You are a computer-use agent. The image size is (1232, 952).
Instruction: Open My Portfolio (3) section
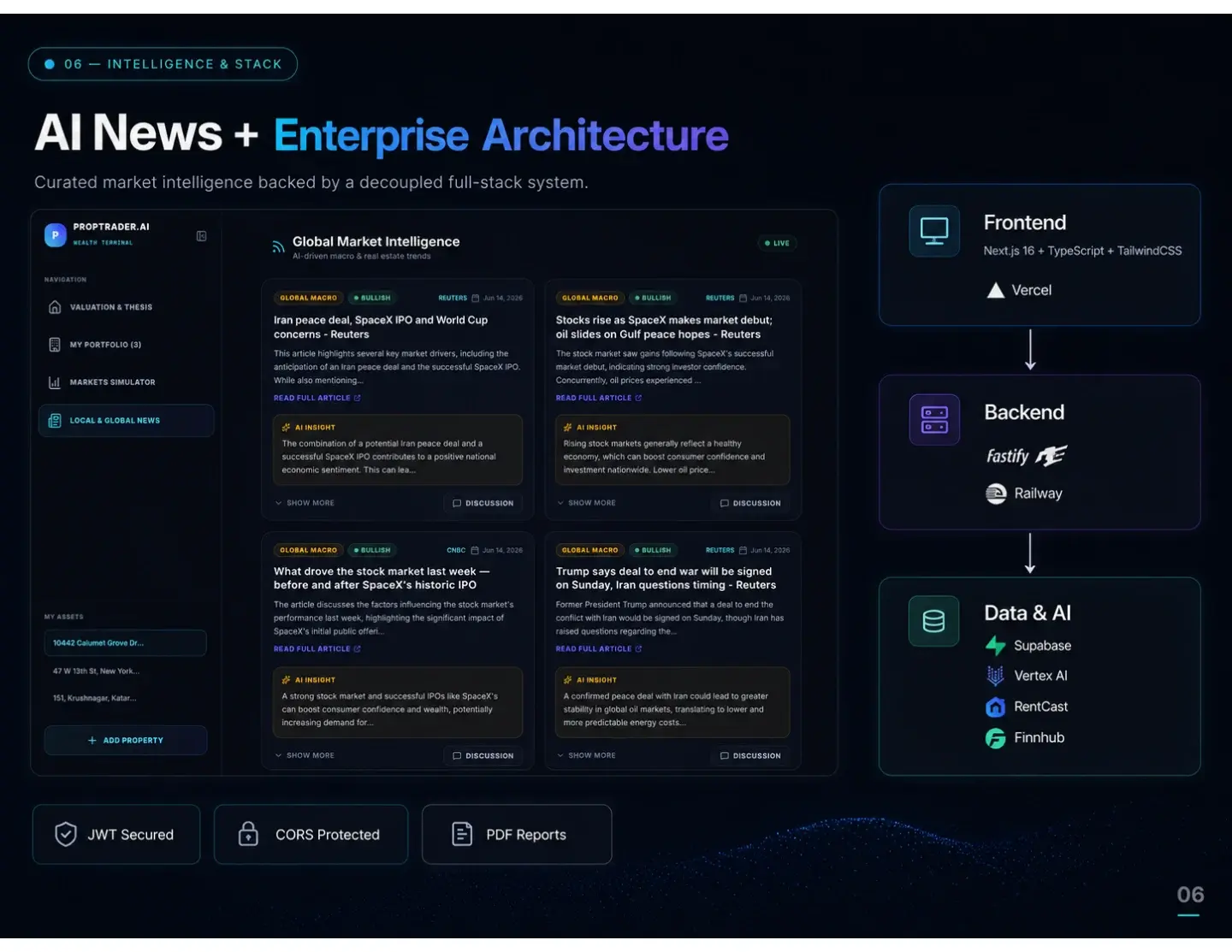(x=126, y=345)
